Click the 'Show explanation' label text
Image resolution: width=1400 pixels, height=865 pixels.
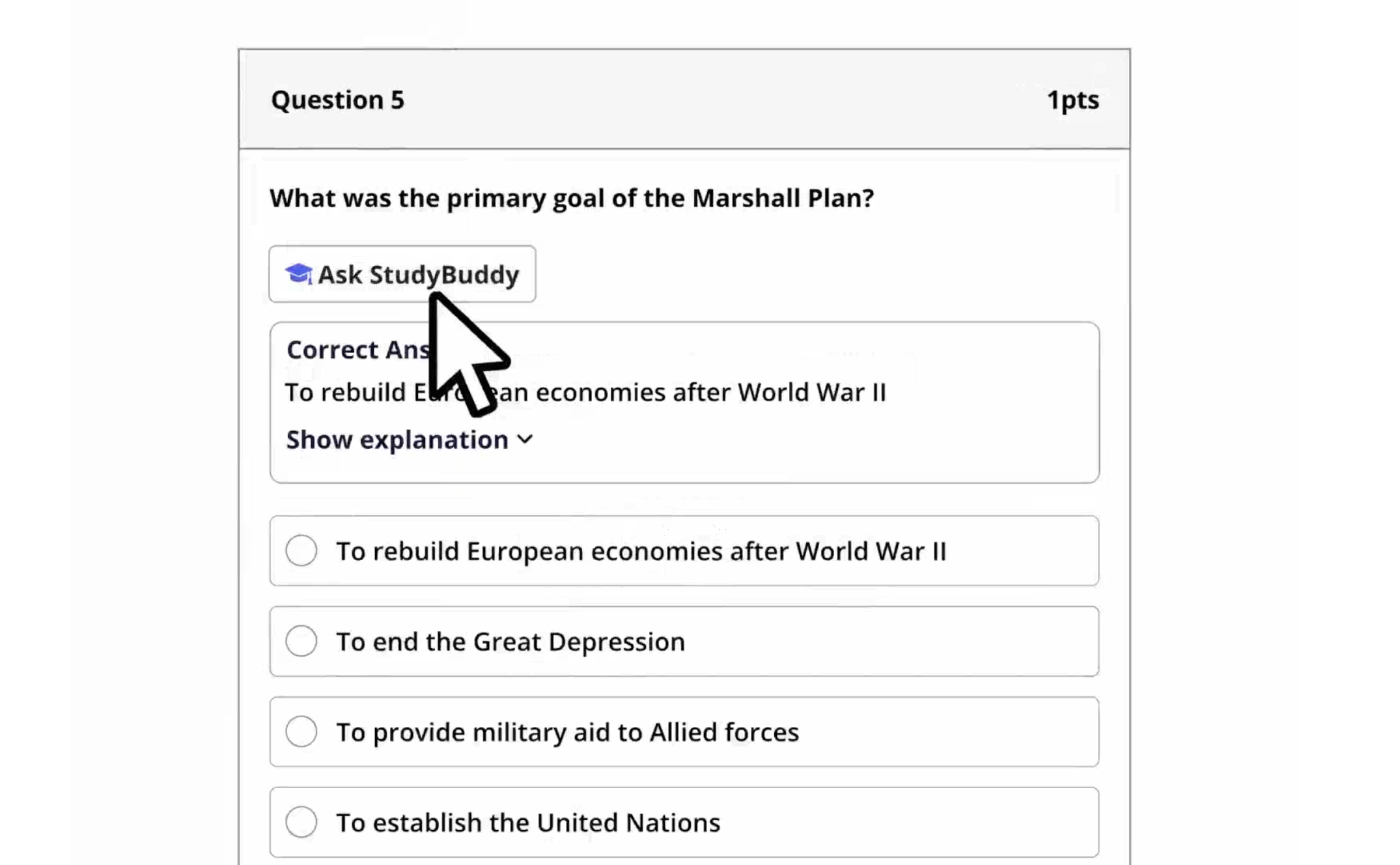click(397, 440)
